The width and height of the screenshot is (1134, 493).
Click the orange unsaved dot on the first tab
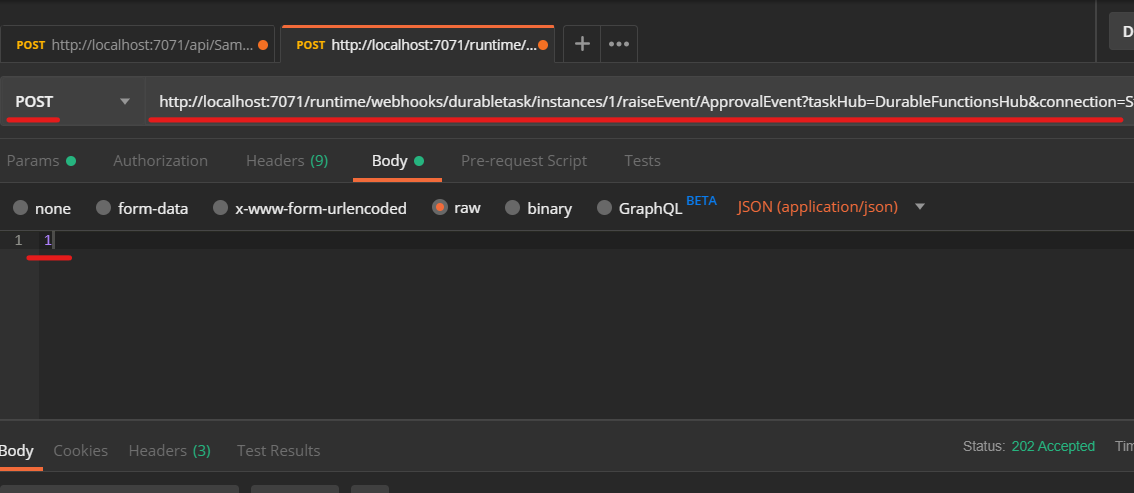(x=263, y=45)
